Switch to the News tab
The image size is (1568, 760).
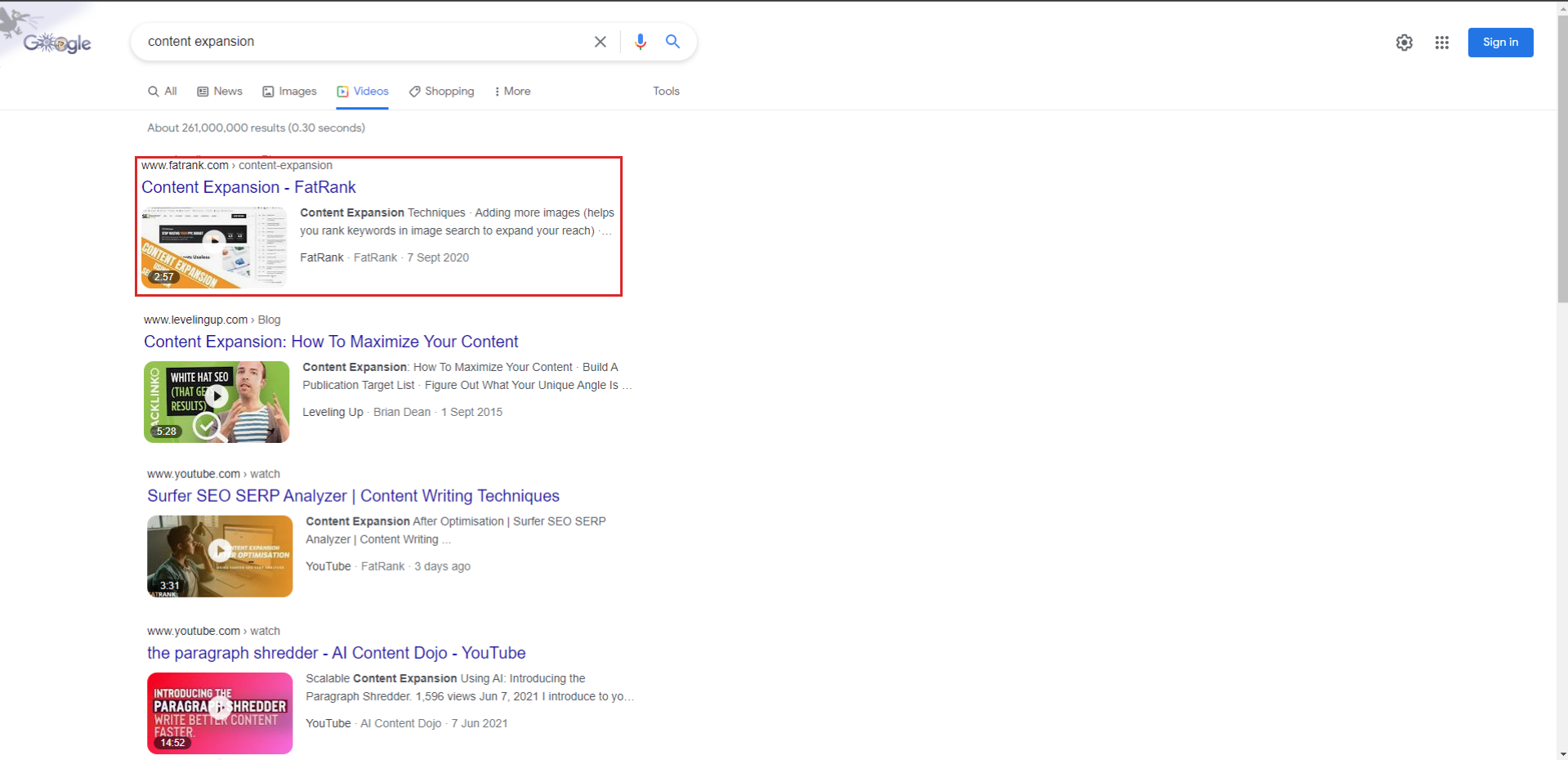click(220, 92)
